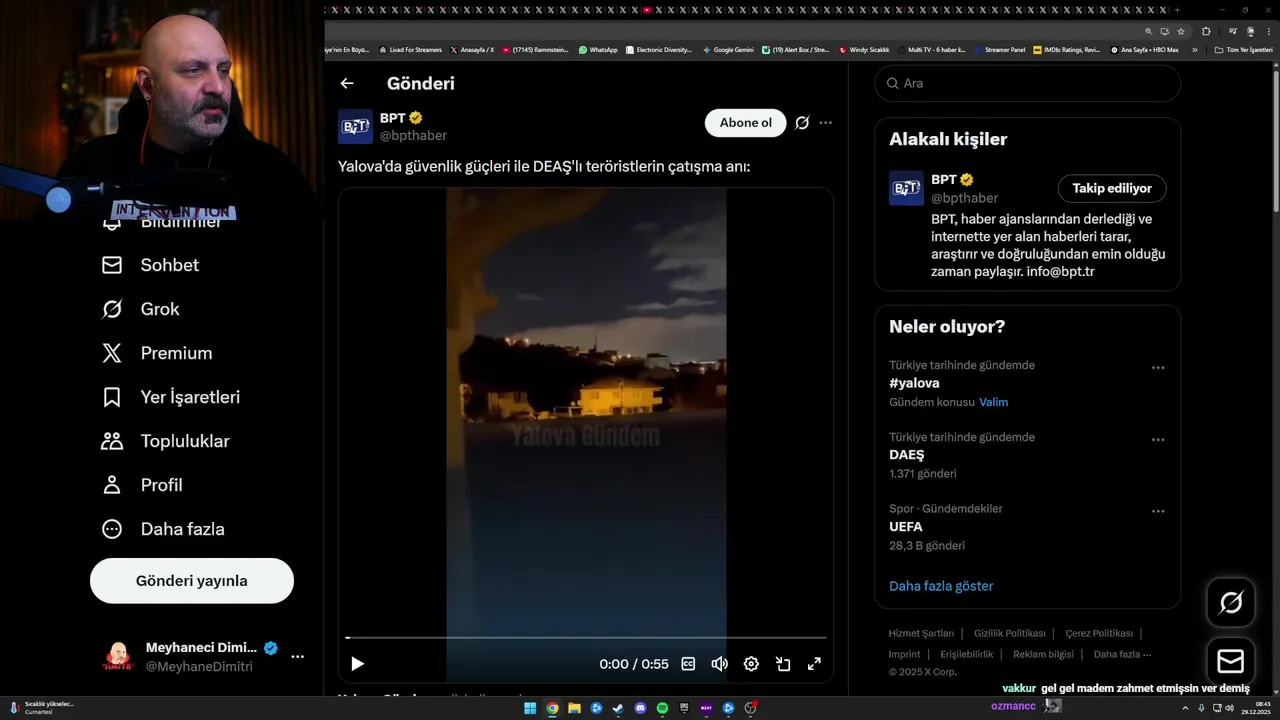
Task: Expand Daha fazla in the sidebar
Action: click(163, 529)
